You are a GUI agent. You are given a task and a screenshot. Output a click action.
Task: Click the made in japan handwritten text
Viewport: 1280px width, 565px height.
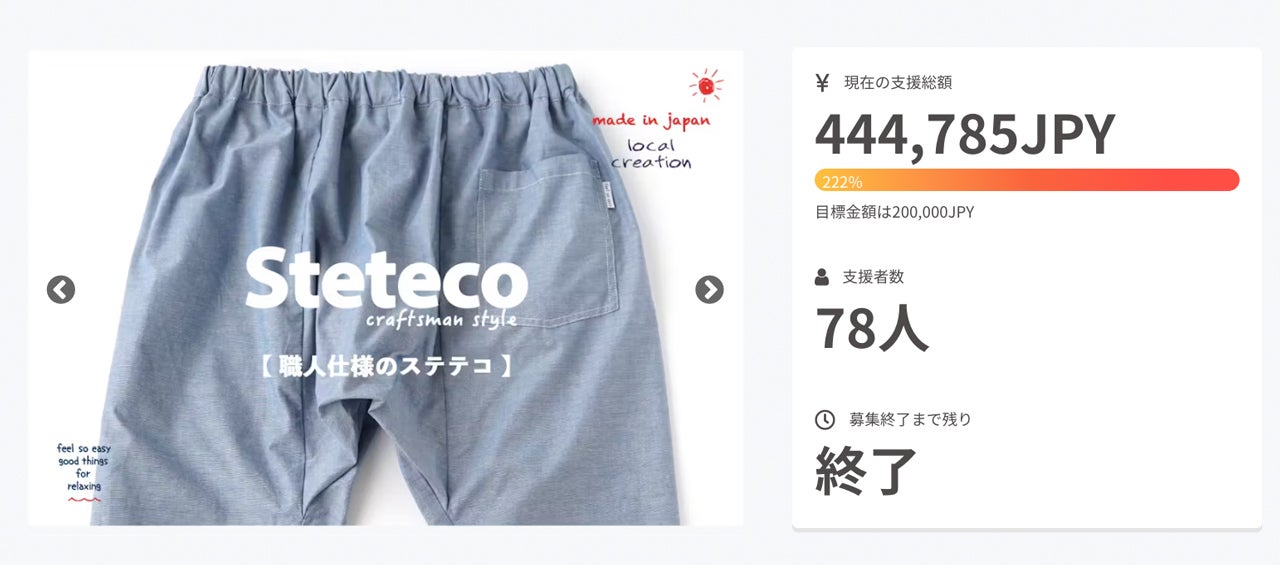(651, 121)
